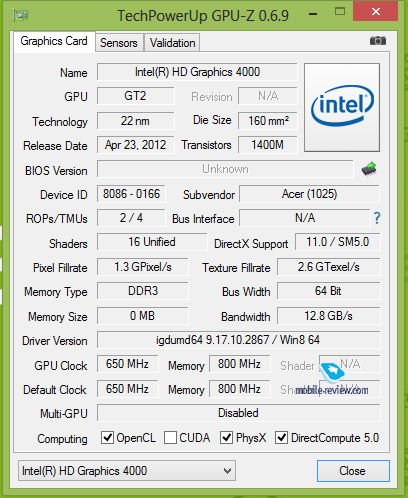The width and height of the screenshot is (408, 498).
Task: Click the Intel vendor logo
Action: (x=342, y=107)
